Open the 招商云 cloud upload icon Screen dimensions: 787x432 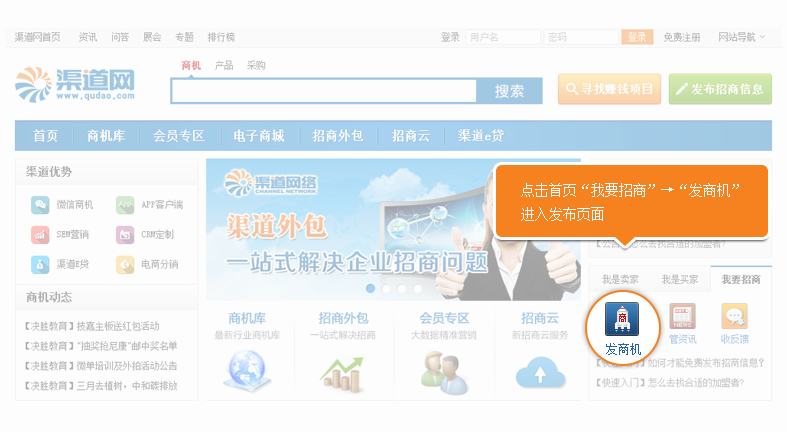(x=540, y=373)
